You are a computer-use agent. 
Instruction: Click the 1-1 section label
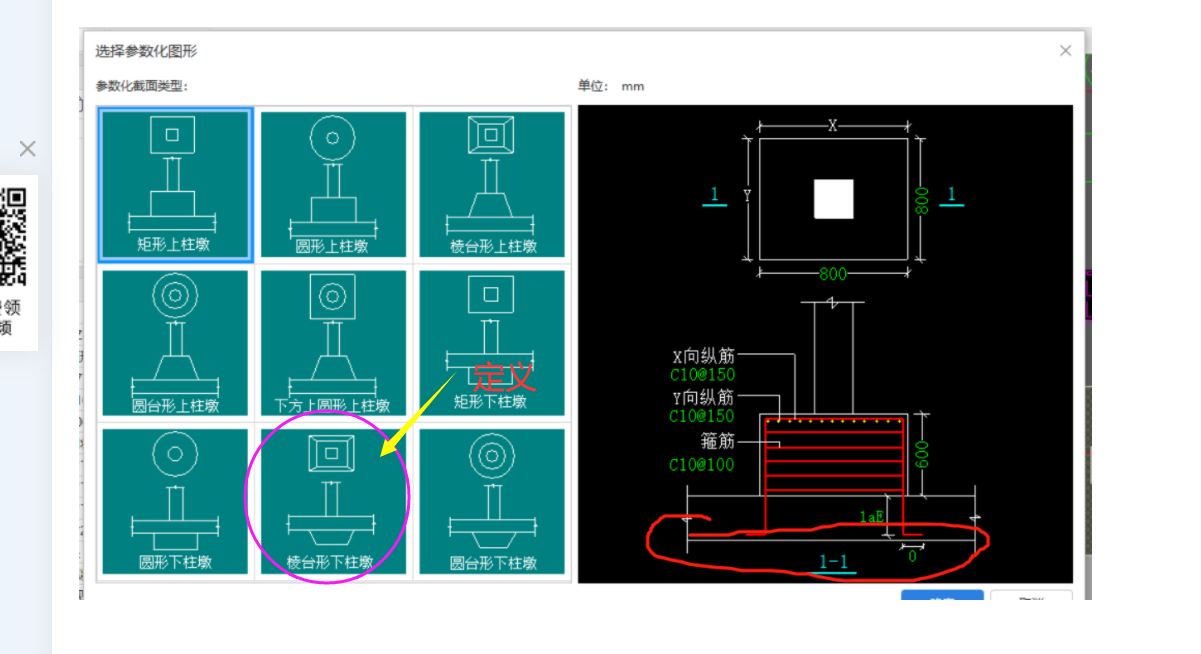pos(833,562)
